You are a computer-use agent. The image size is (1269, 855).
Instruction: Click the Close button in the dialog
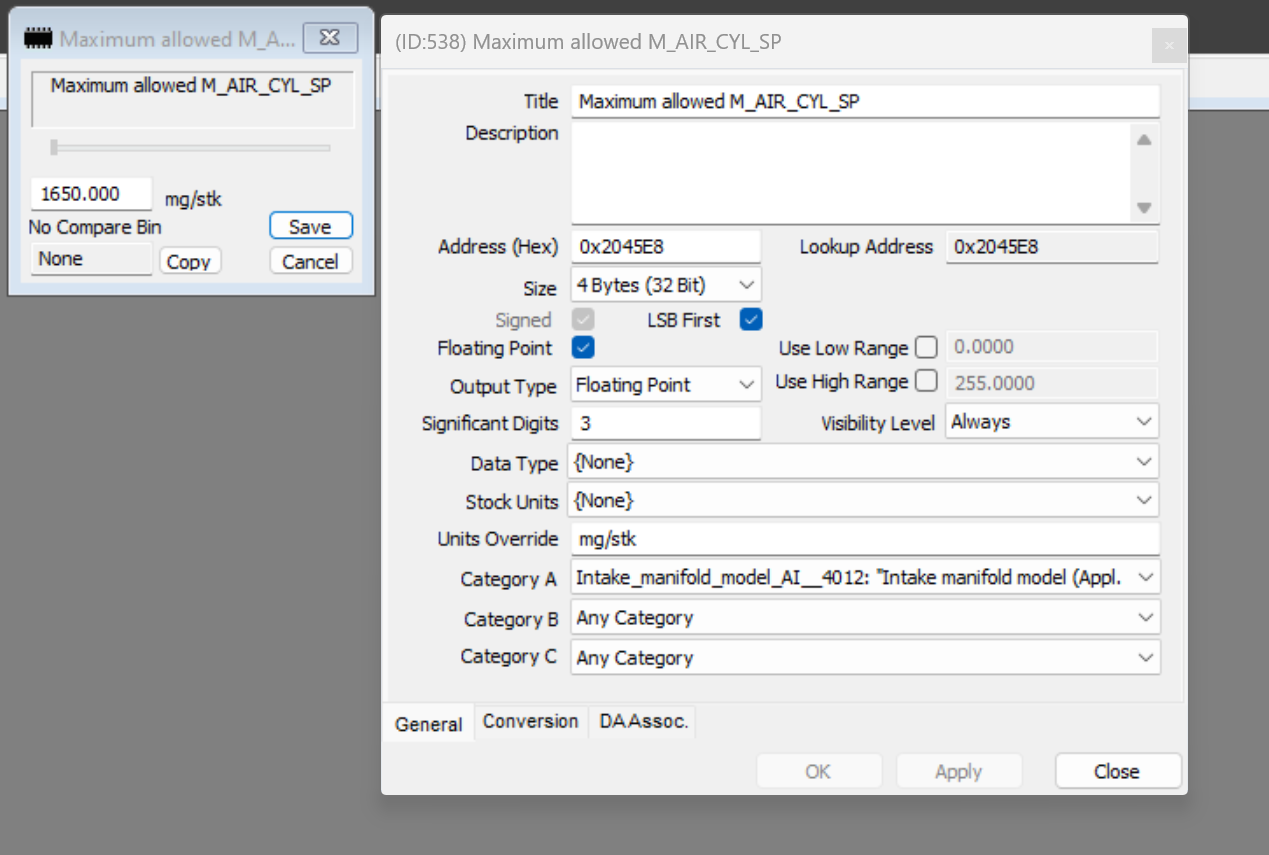coord(1117,772)
